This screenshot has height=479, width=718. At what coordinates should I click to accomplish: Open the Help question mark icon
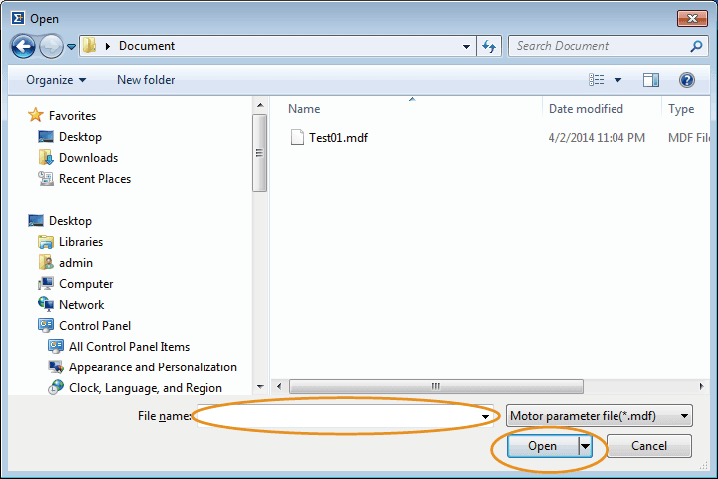pos(687,80)
